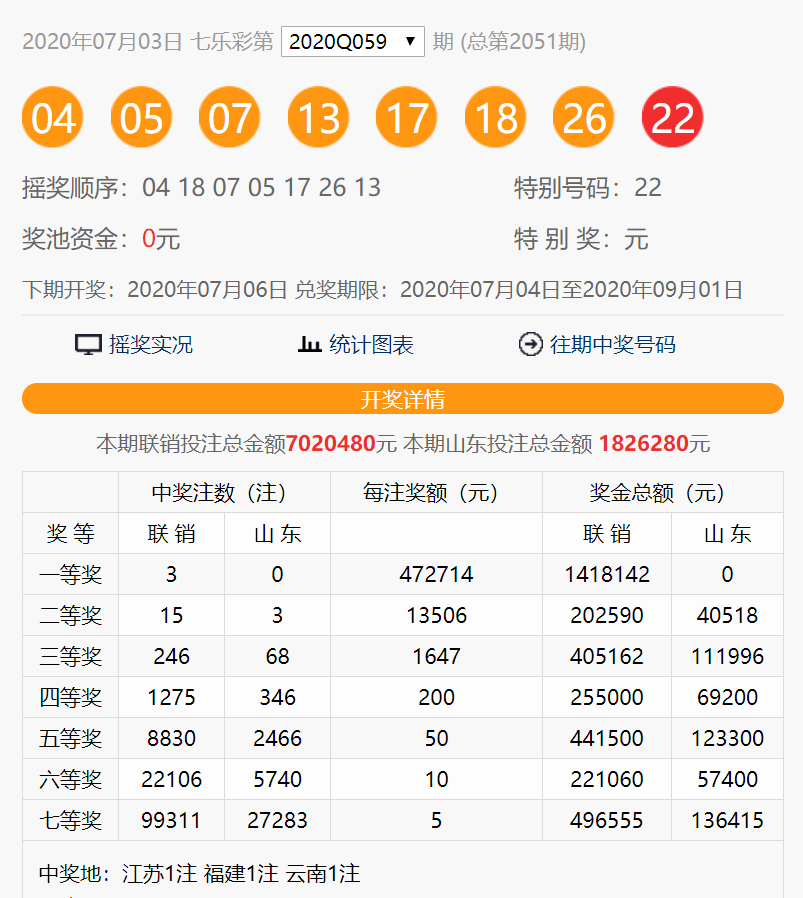Open the 摇奖实况 link

click(151, 345)
